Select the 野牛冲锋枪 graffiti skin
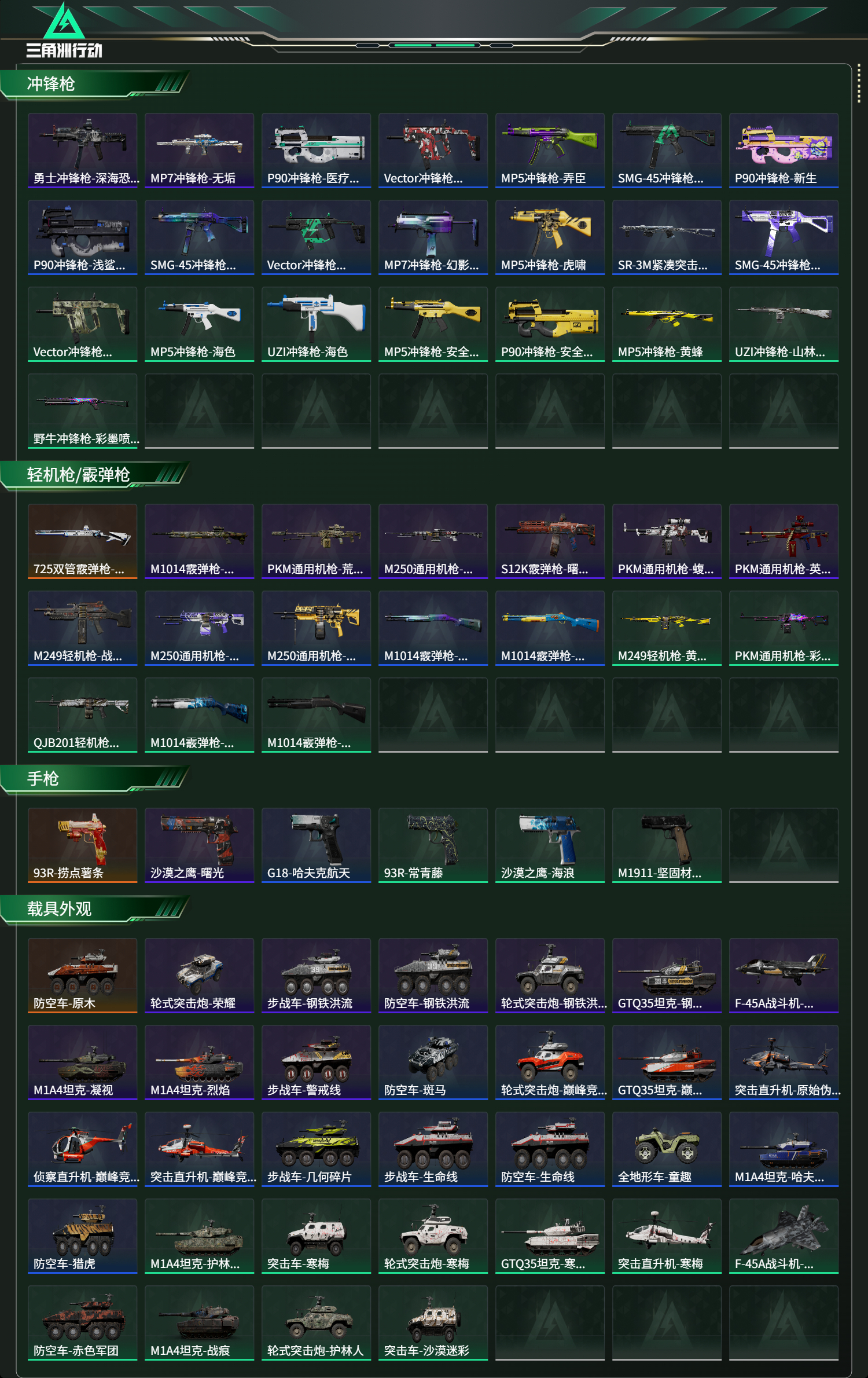The image size is (868, 1378). tap(82, 411)
